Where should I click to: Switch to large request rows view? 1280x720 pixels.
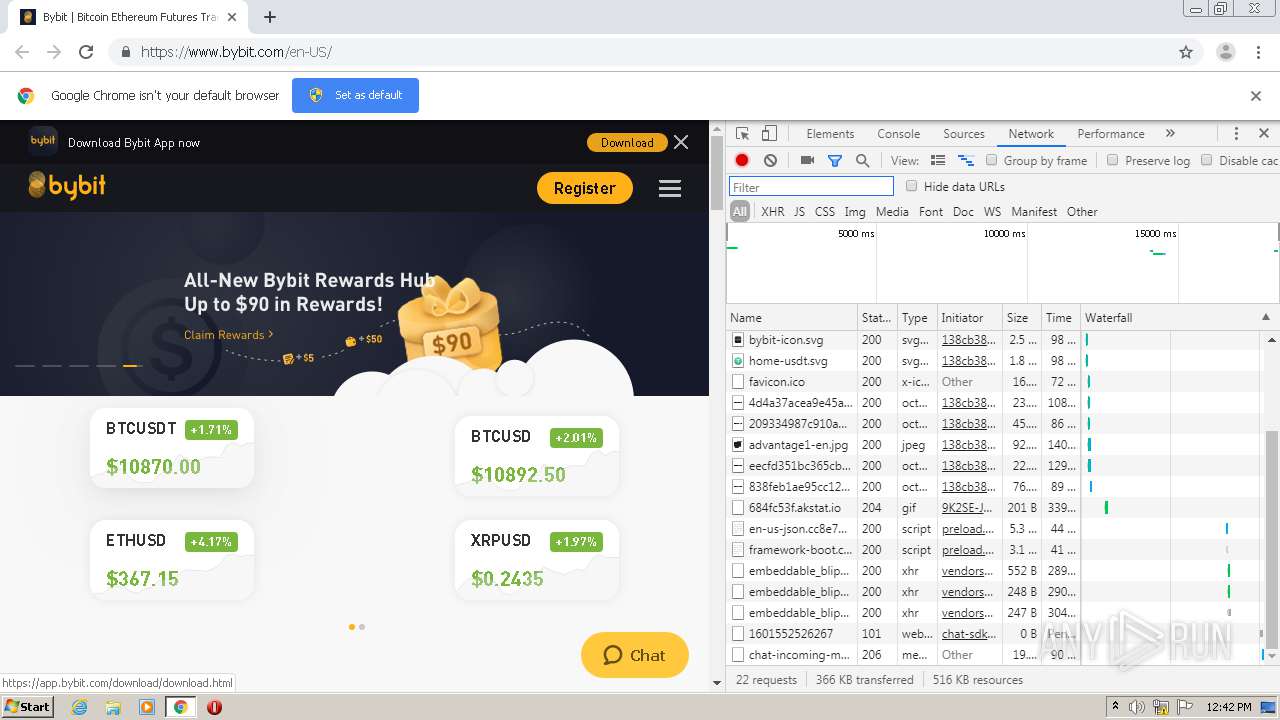(938, 160)
